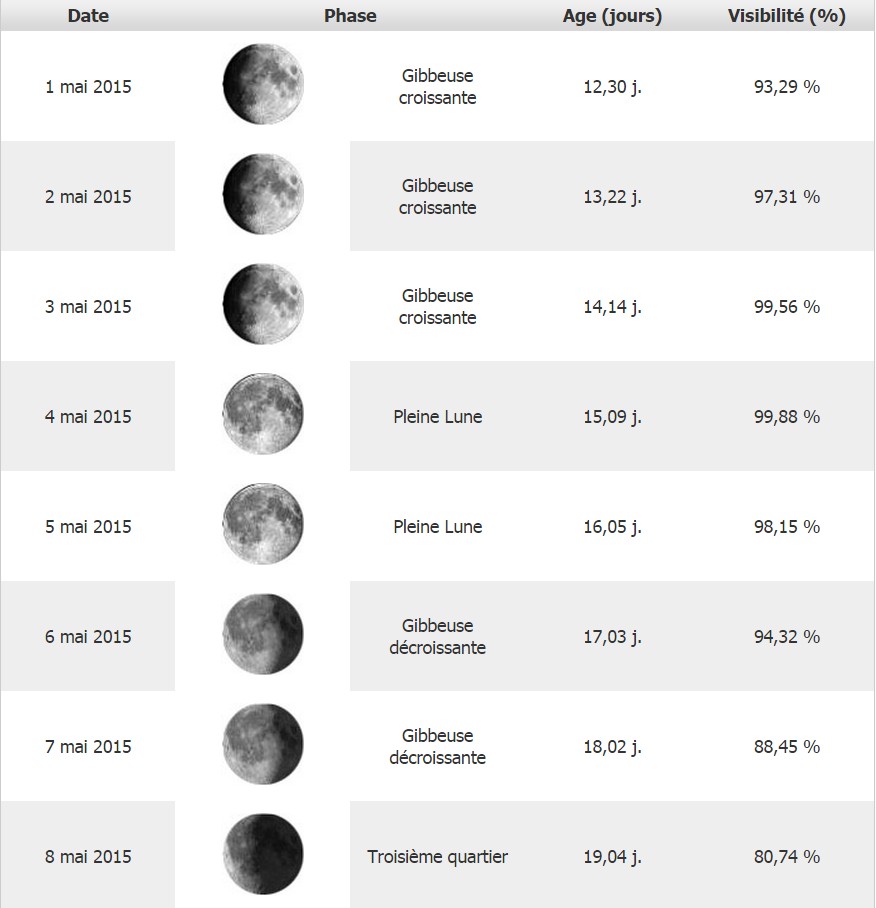Click the moon icon for 1 mai 2015

[263, 84]
